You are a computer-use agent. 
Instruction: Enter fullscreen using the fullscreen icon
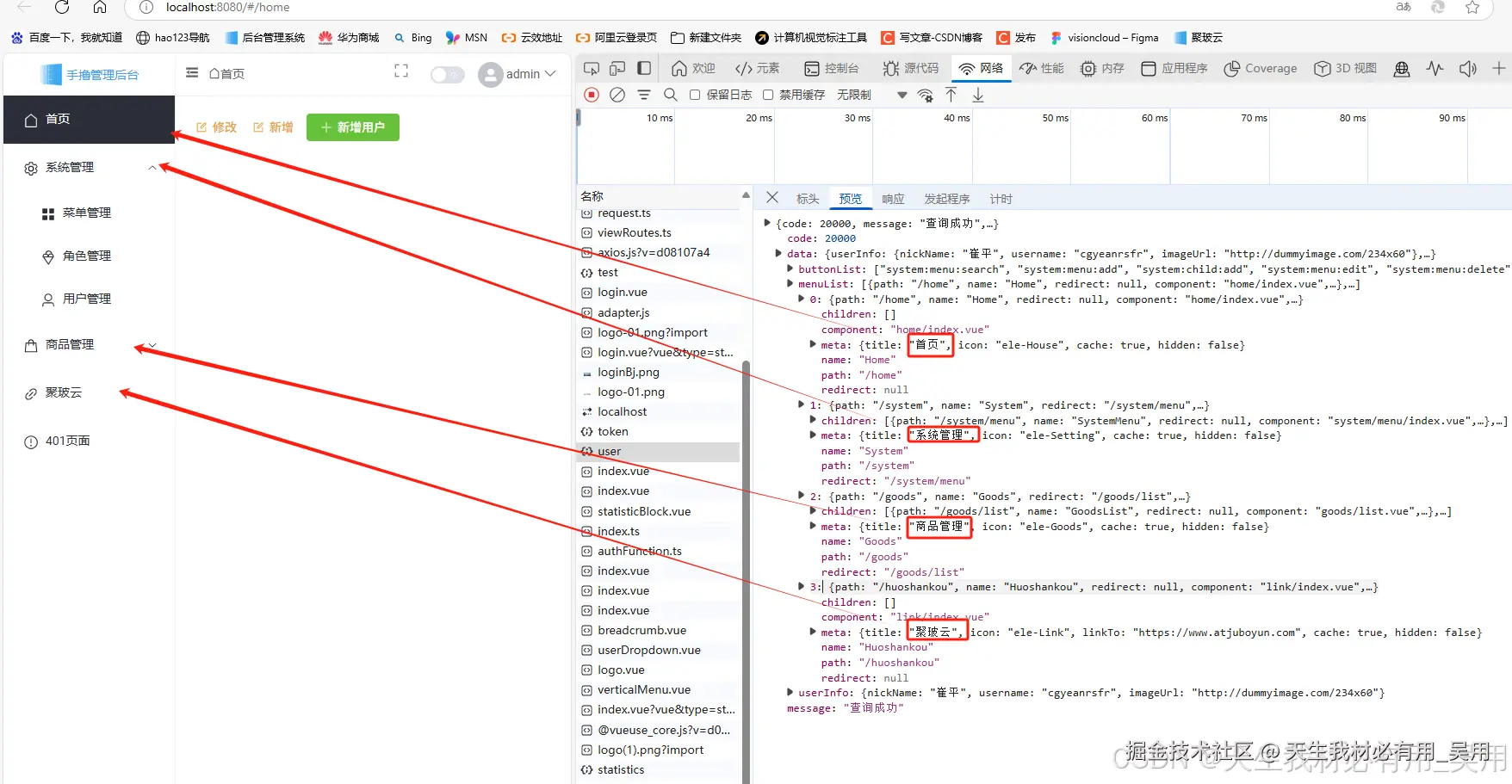[x=401, y=71]
